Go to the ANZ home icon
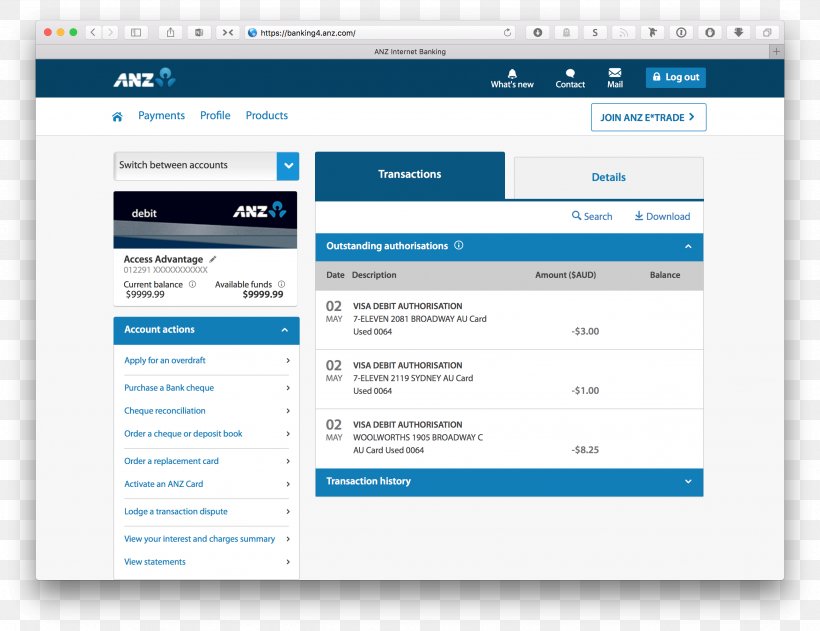This screenshot has height=631, width=820. coord(117,117)
